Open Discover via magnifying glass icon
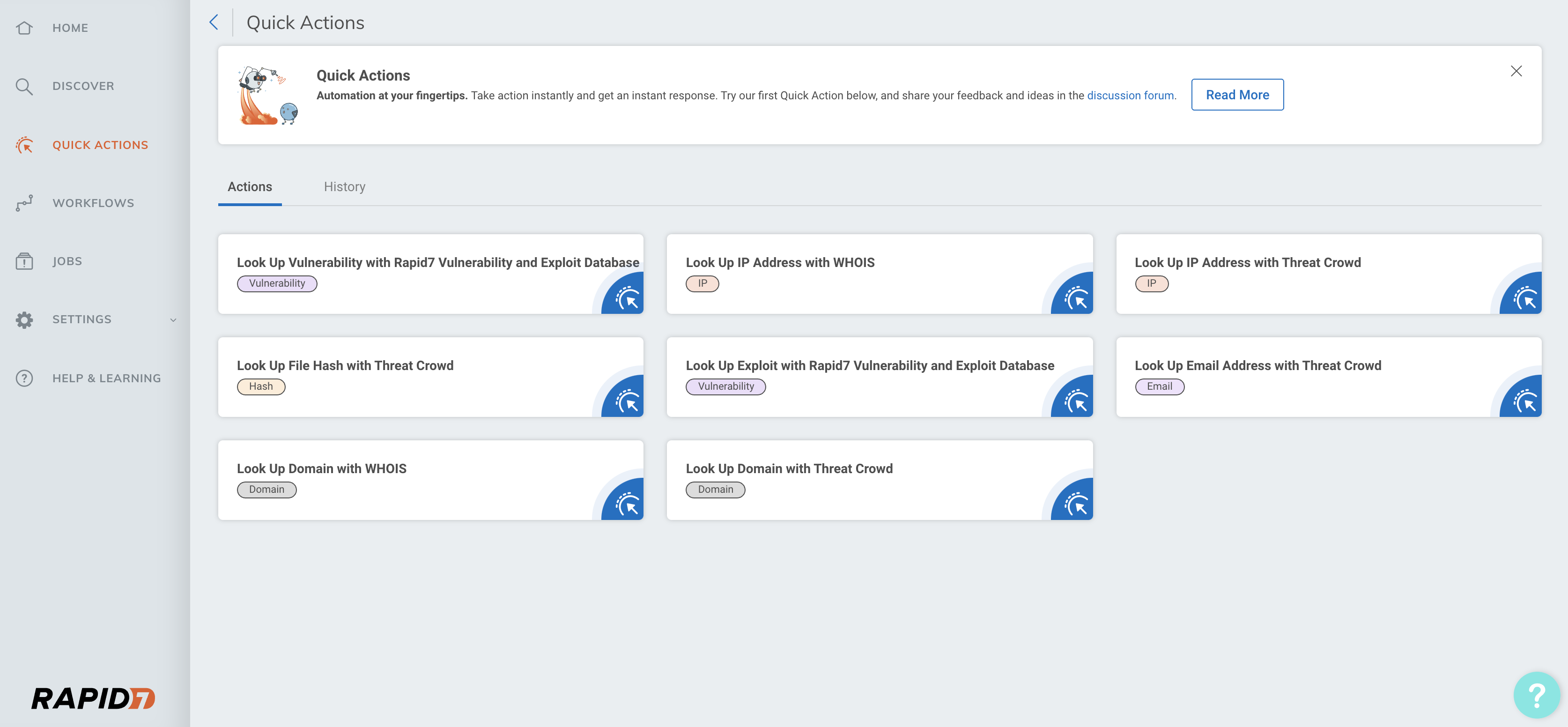The width and height of the screenshot is (1568, 727). tap(24, 87)
